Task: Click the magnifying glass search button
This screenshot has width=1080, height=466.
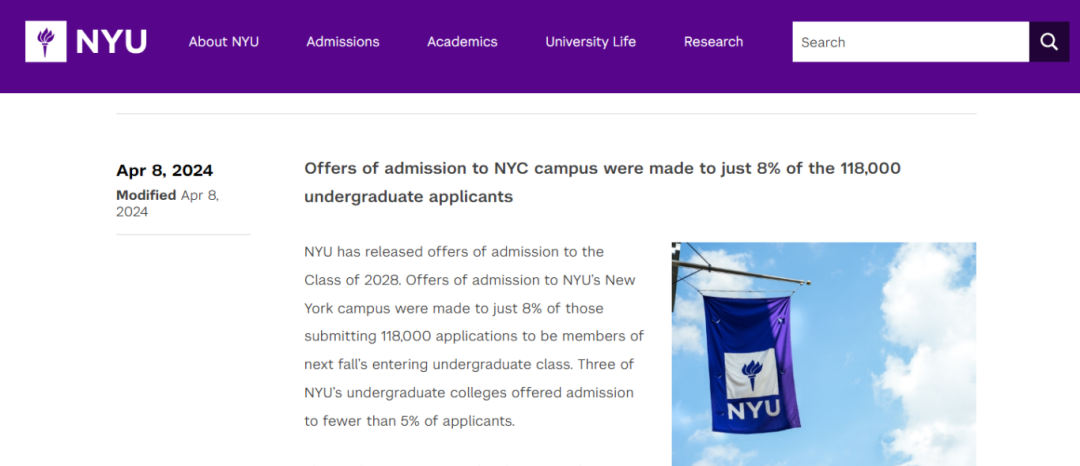Action: pyautogui.click(x=1049, y=42)
